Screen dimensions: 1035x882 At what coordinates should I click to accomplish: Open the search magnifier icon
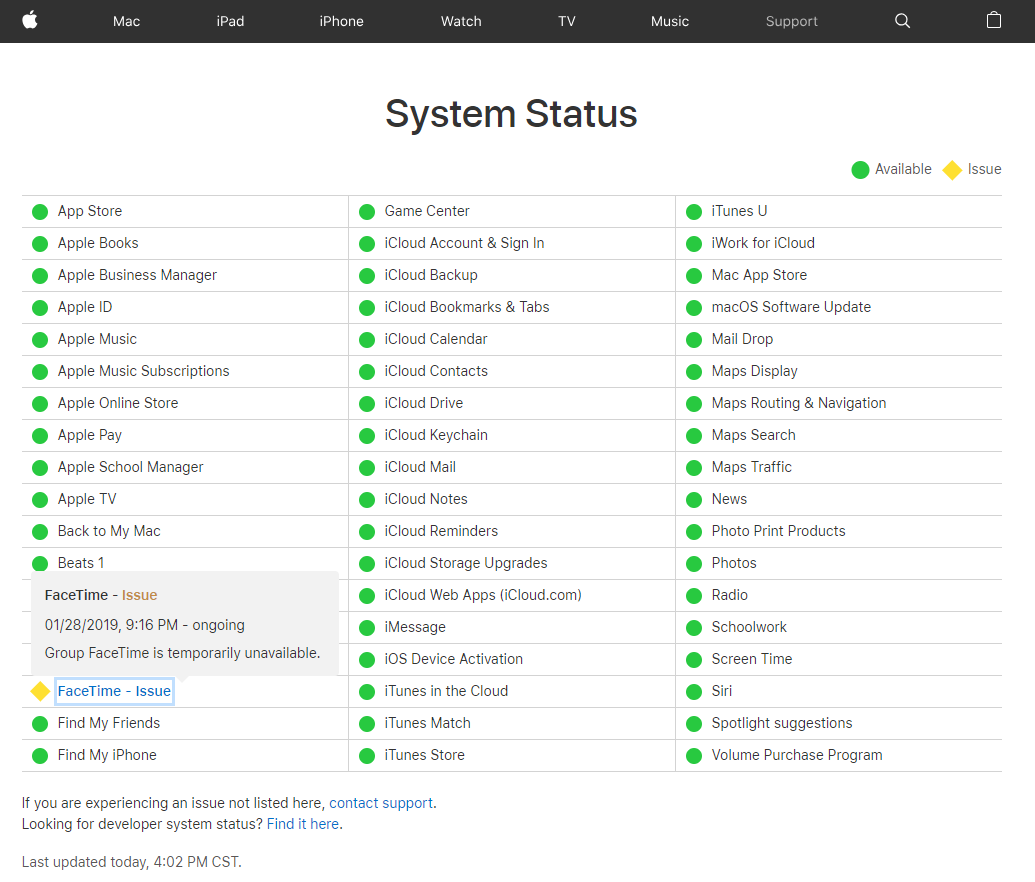click(902, 21)
